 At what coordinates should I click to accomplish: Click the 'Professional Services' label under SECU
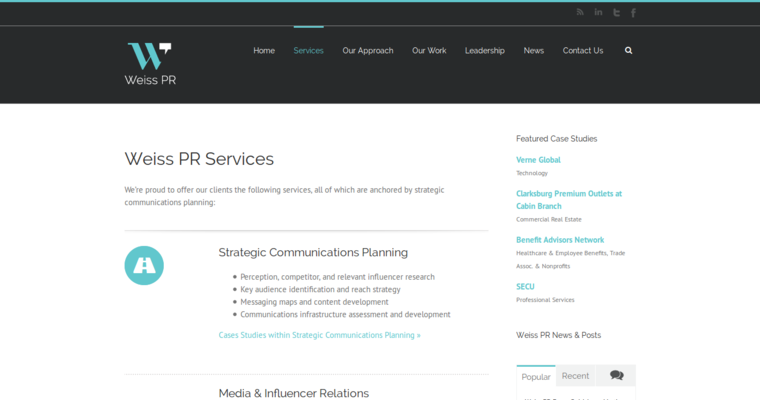click(x=545, y=300)
